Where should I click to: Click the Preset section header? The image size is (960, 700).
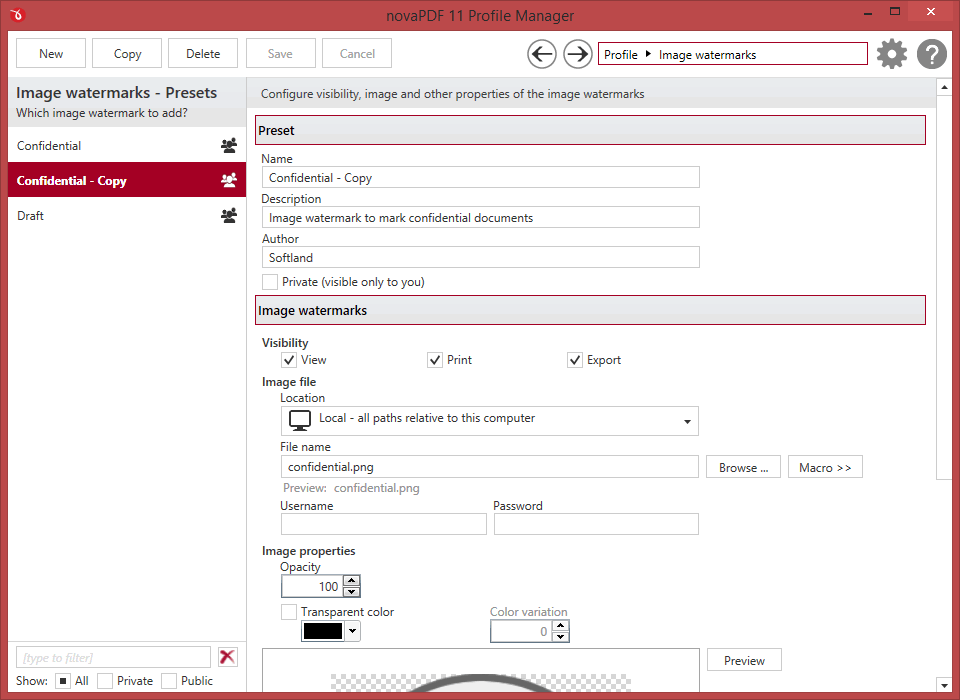pyautogui.click(x=590, y=130)
